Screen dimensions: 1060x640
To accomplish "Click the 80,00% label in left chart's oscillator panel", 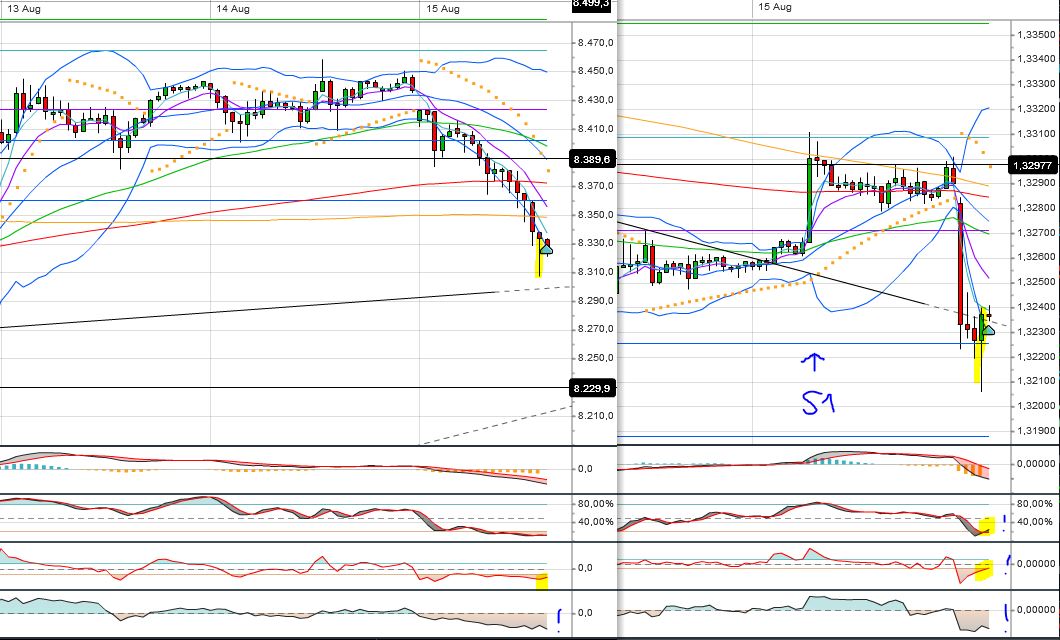I will 596,504.
